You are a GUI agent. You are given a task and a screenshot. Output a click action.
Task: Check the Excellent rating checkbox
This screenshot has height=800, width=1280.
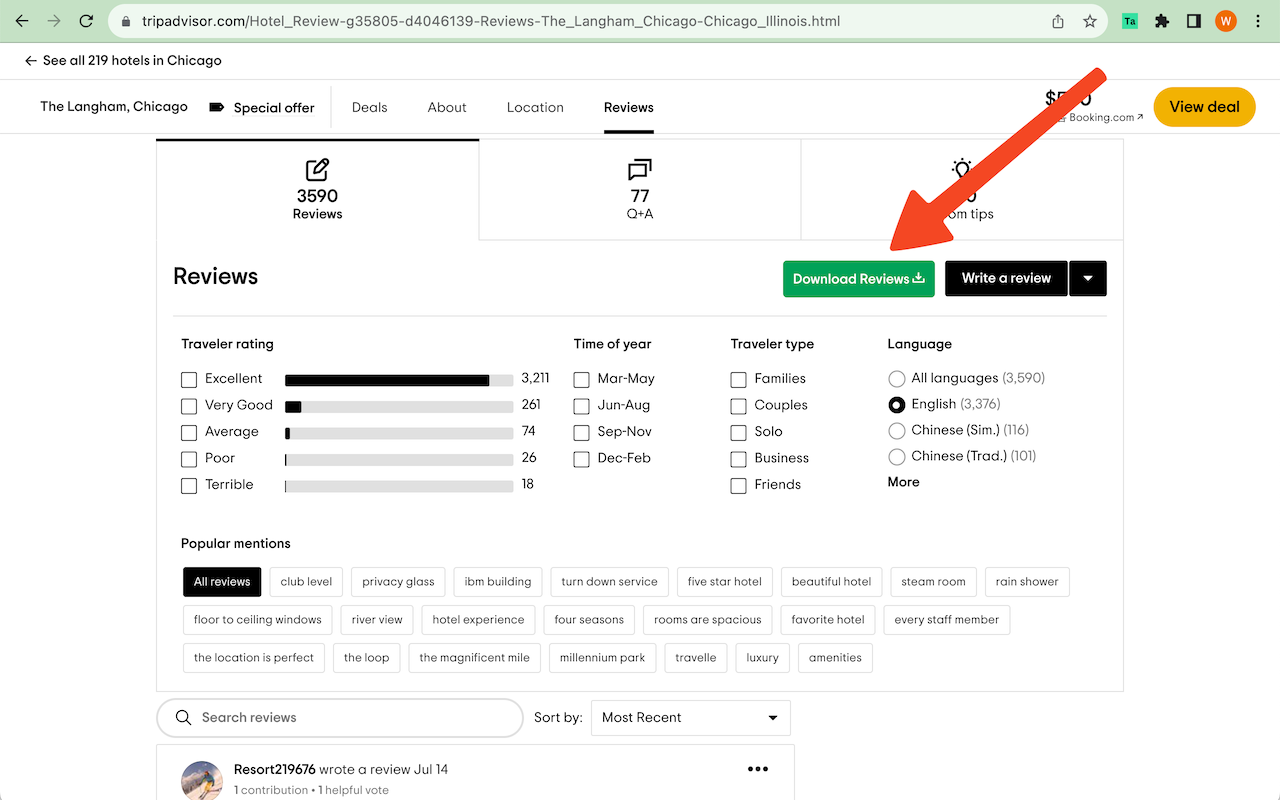coord(189,380)
